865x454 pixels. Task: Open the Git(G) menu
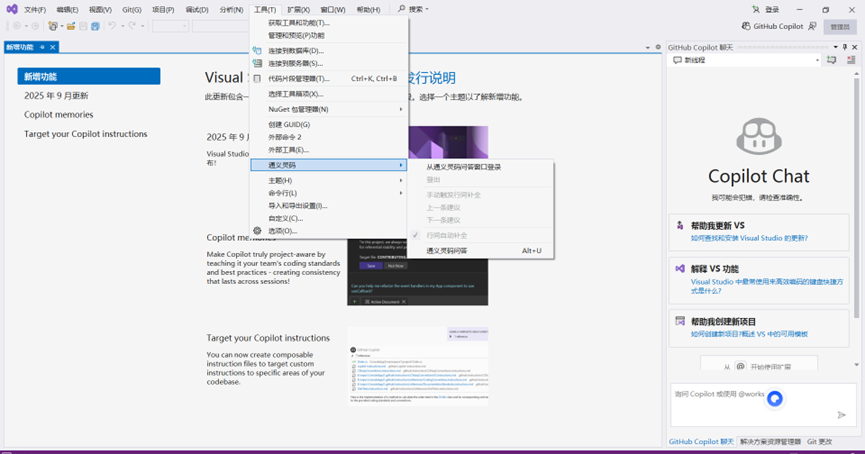point(132,9)
